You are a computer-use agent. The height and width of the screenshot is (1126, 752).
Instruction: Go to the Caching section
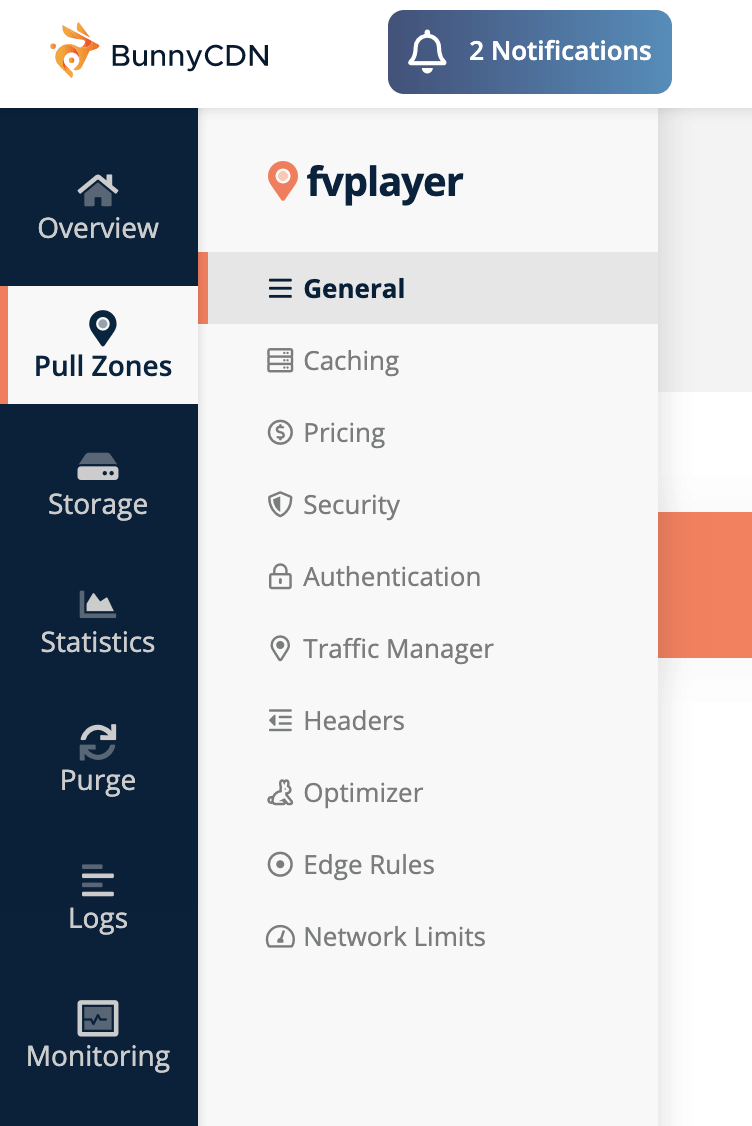428,360
